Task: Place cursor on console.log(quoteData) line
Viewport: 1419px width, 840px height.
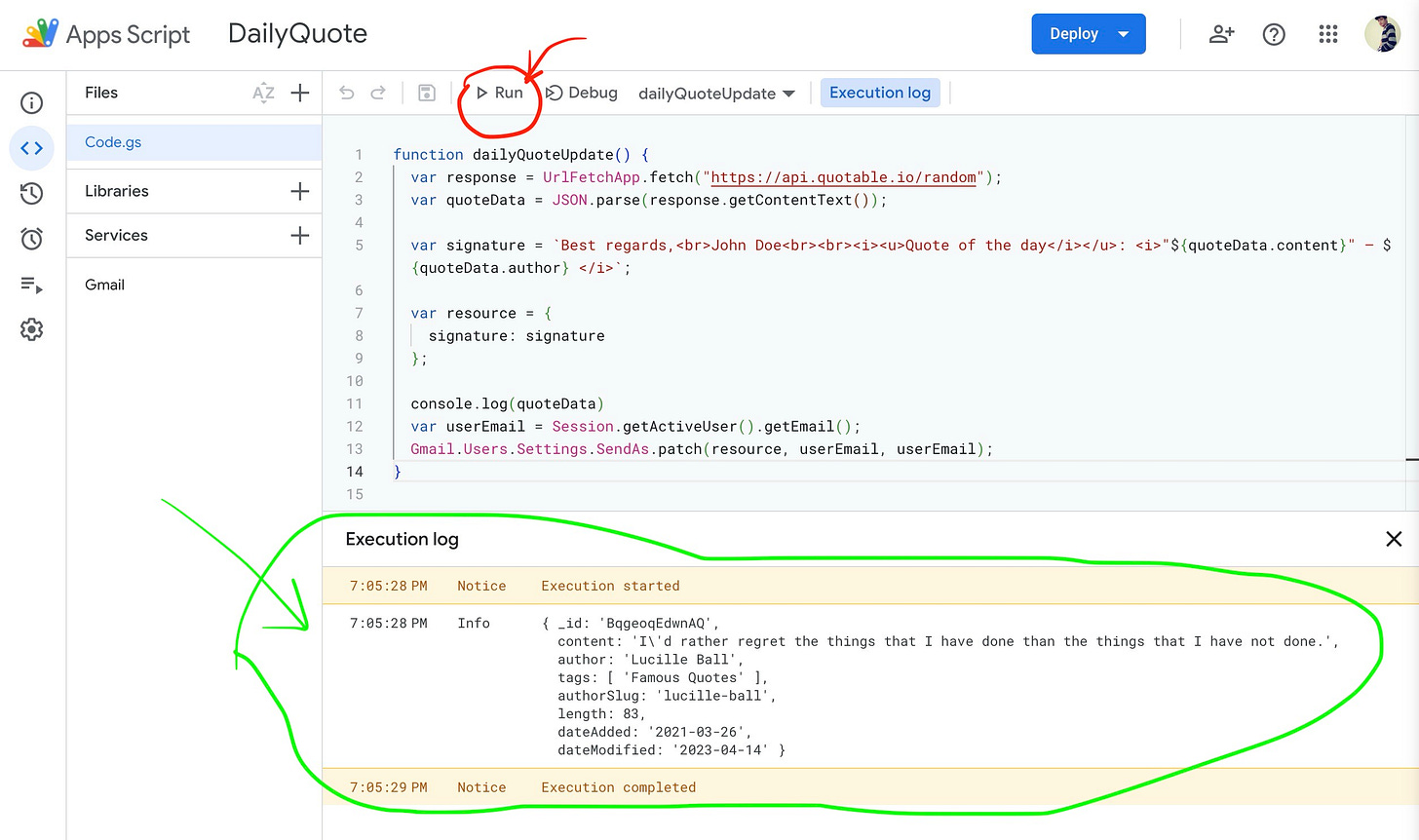Action: pos(507,403)
